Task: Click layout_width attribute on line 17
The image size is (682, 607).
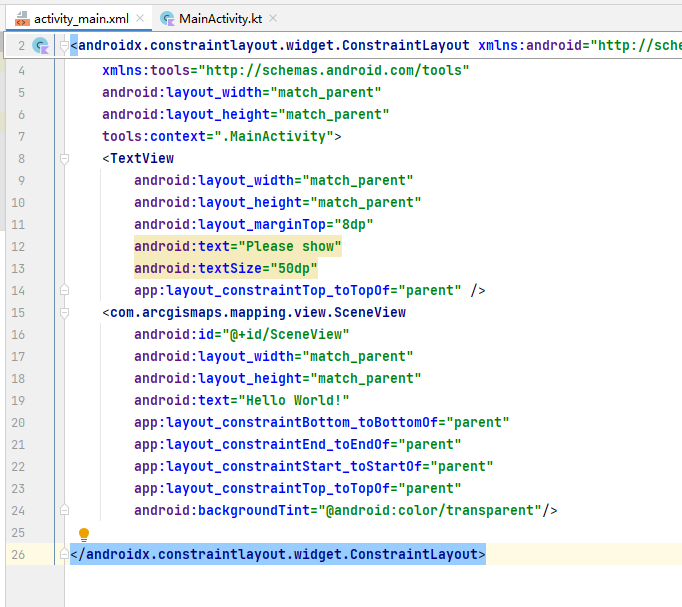Action: coord(214,357)
